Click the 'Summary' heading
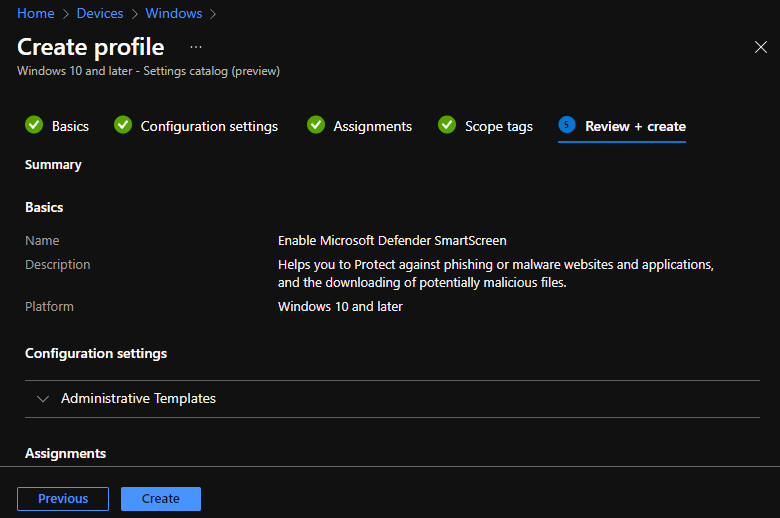 pyautogui.click(x=53, y=165)
